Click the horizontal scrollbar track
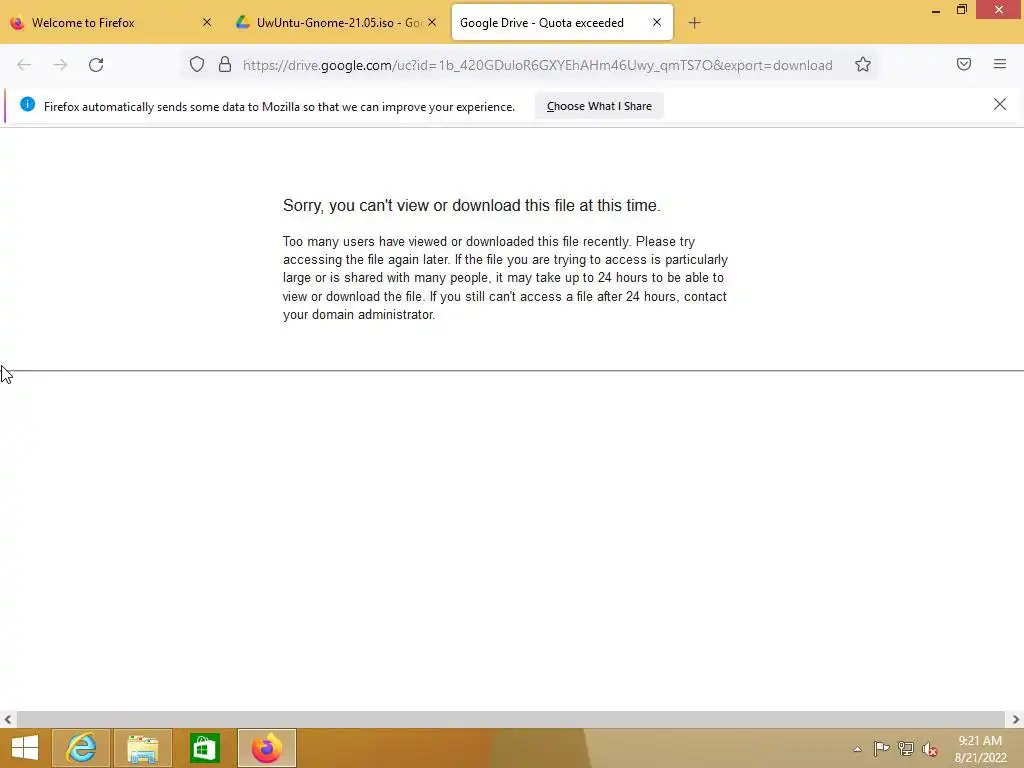Image resolution: width=1024 pixels, height=768 pixels. 511,720
